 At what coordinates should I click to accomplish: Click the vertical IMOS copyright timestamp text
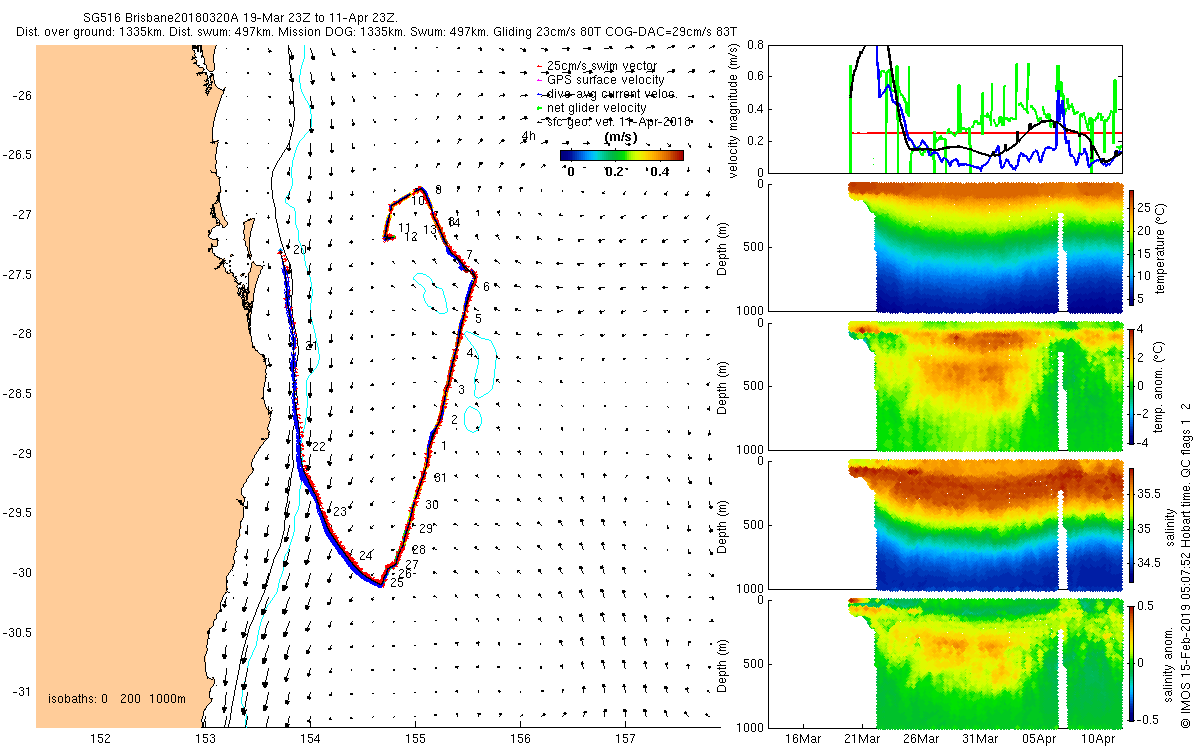point(1184,564)
